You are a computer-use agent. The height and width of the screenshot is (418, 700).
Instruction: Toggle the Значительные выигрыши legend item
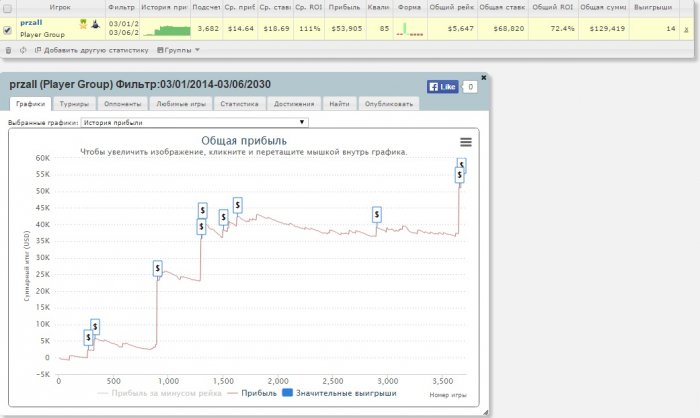click(x=340, y=393)
